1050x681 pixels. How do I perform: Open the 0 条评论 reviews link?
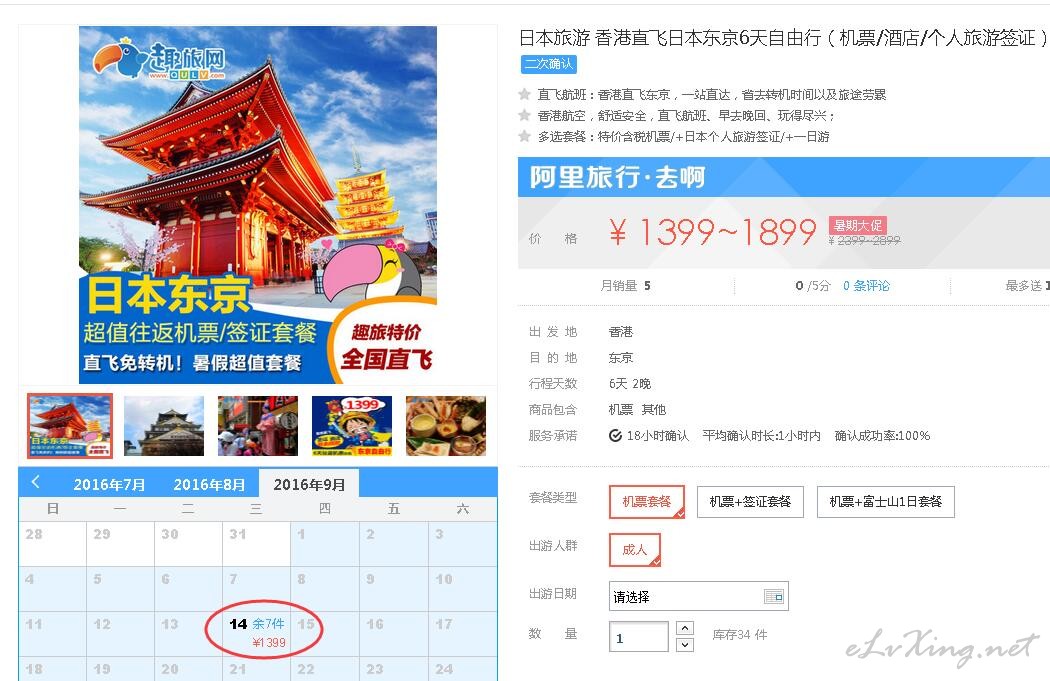click(x=866, y=286)
